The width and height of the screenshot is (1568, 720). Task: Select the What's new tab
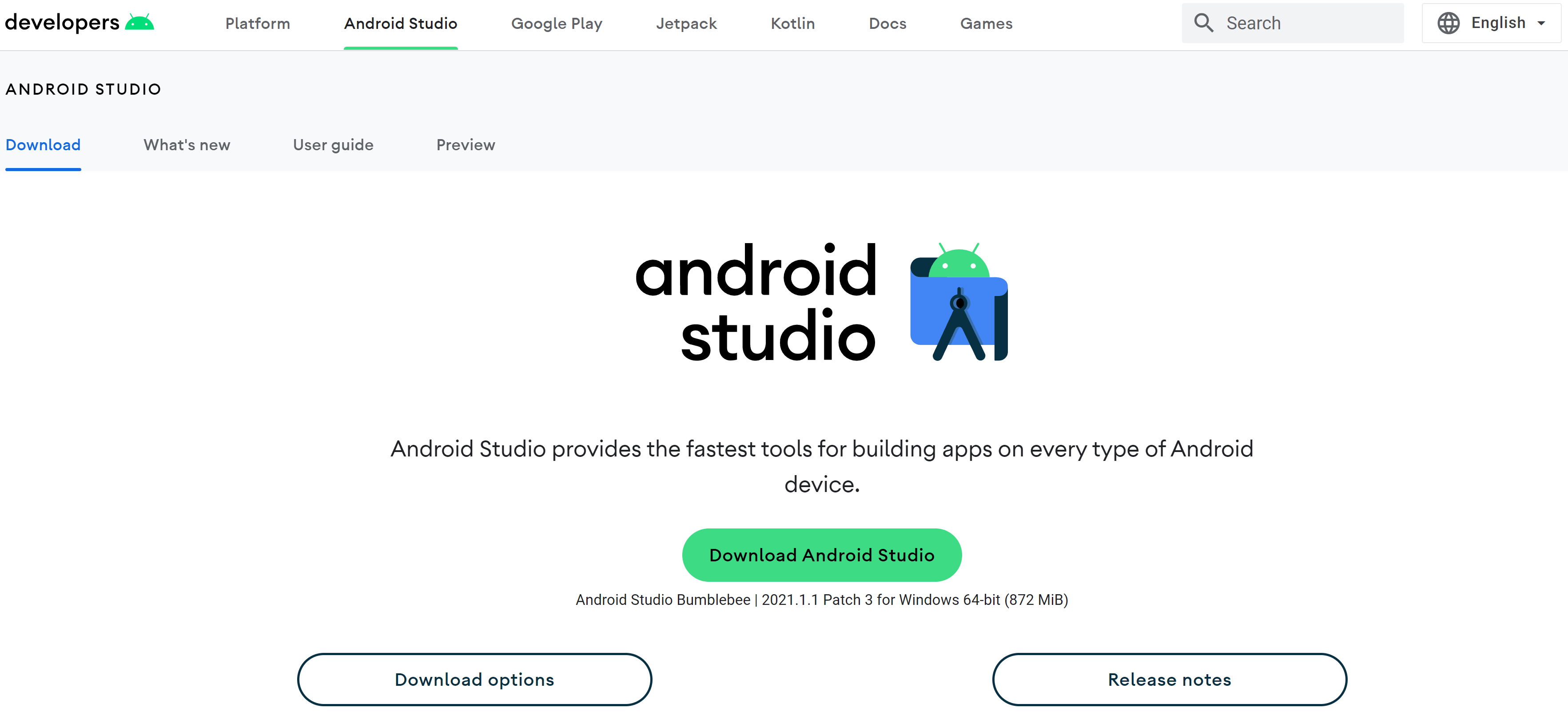(187, 144)
